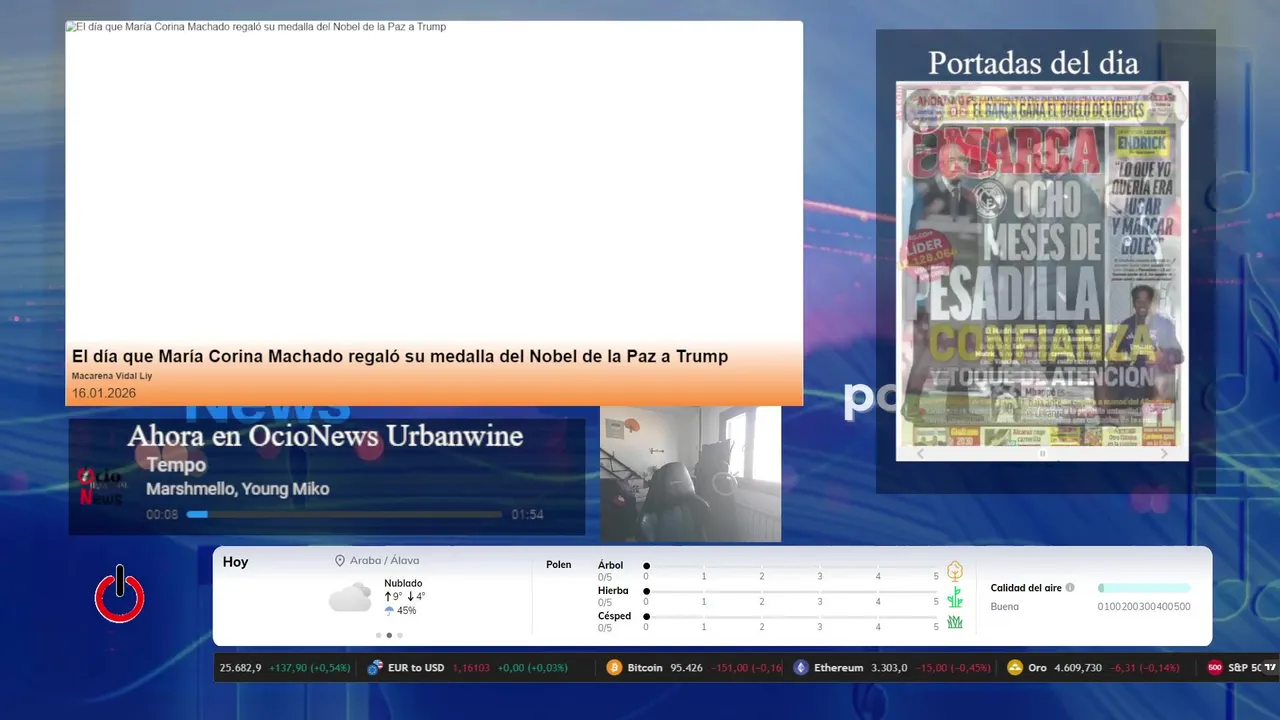Click the EUR to USD flag icon
1280x720 pixels.
click(375, 667)
